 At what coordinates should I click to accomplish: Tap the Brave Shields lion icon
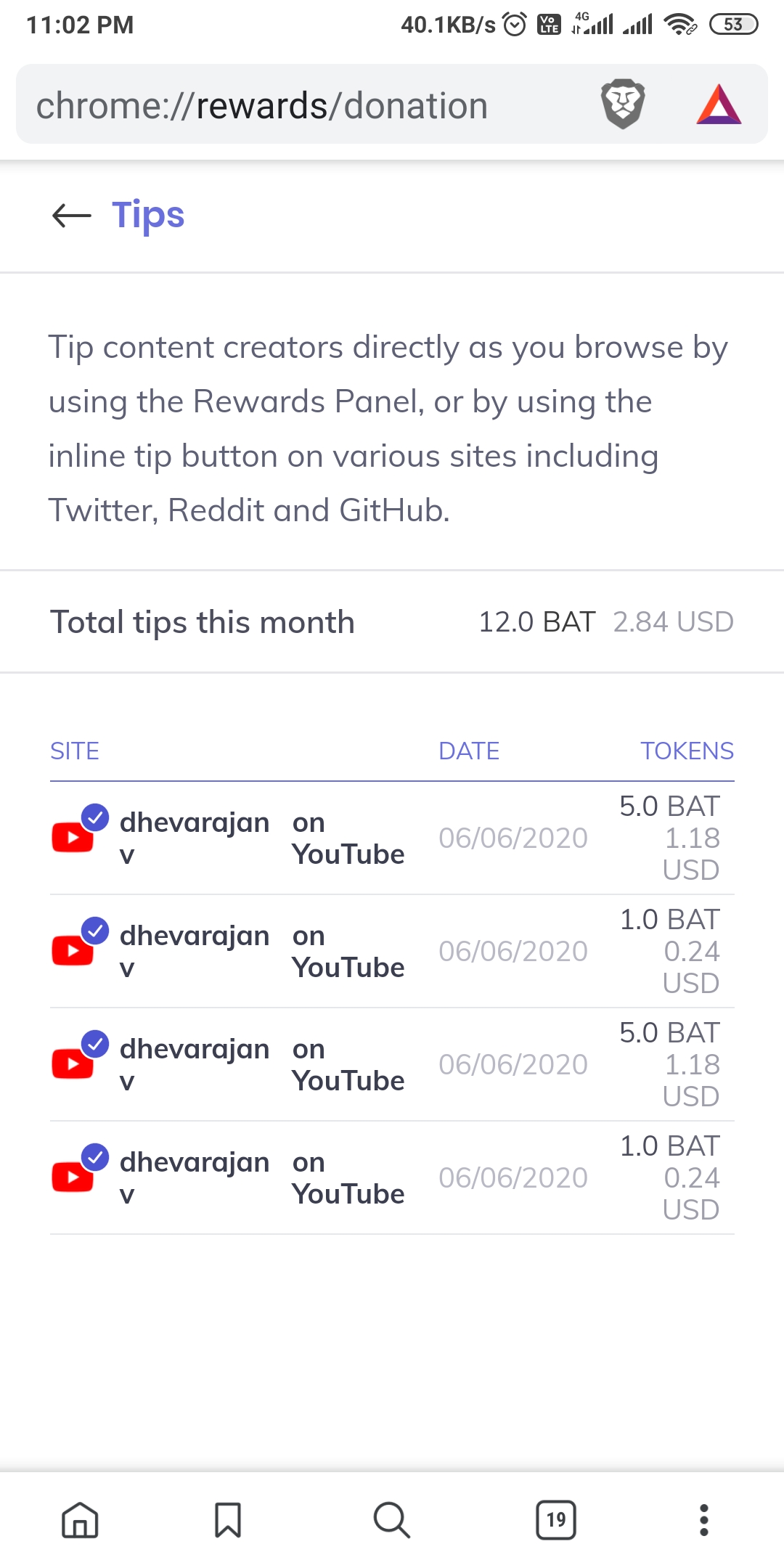[x=623, y=105]
